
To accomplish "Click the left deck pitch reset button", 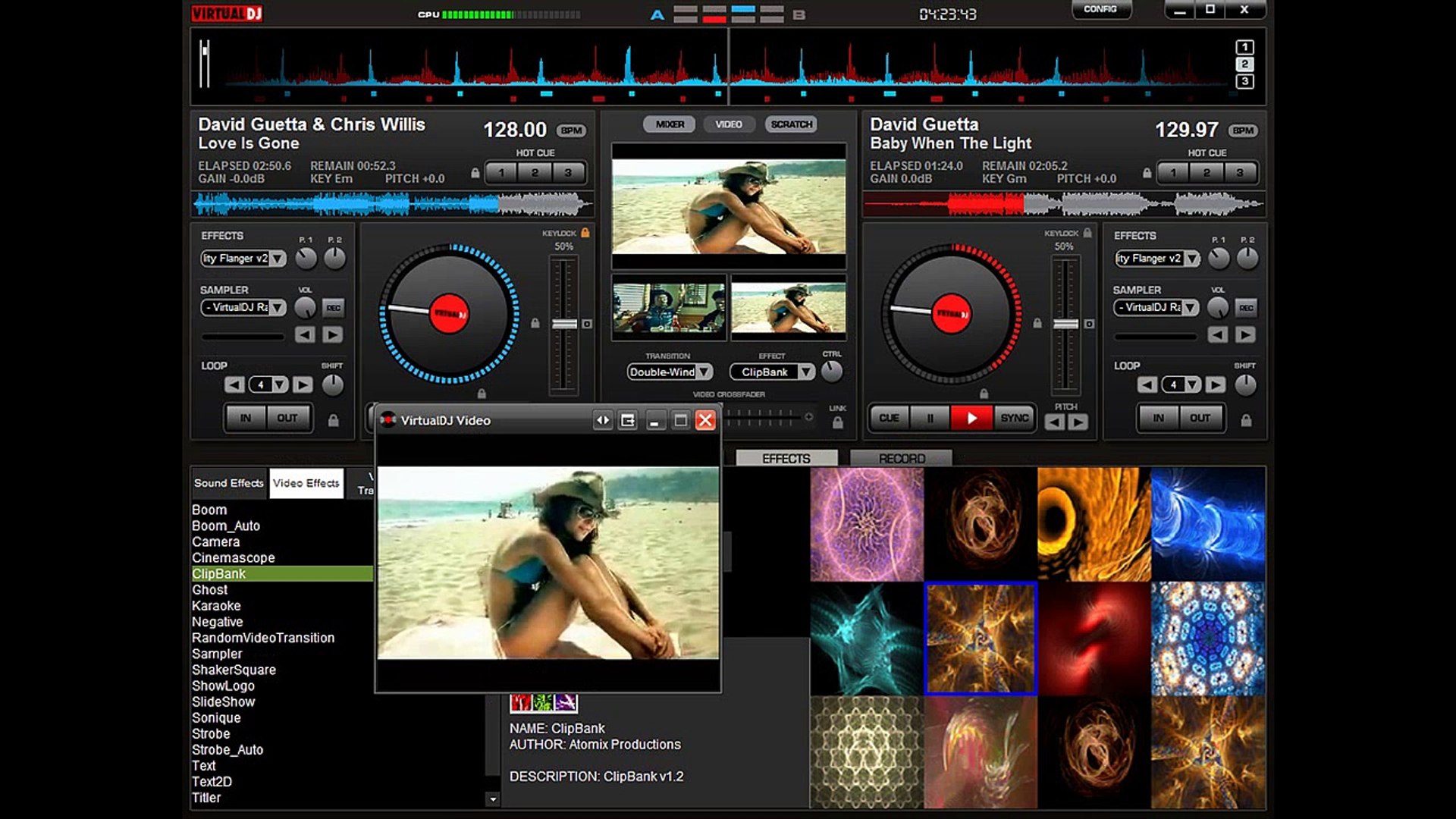I will [587, 324].
